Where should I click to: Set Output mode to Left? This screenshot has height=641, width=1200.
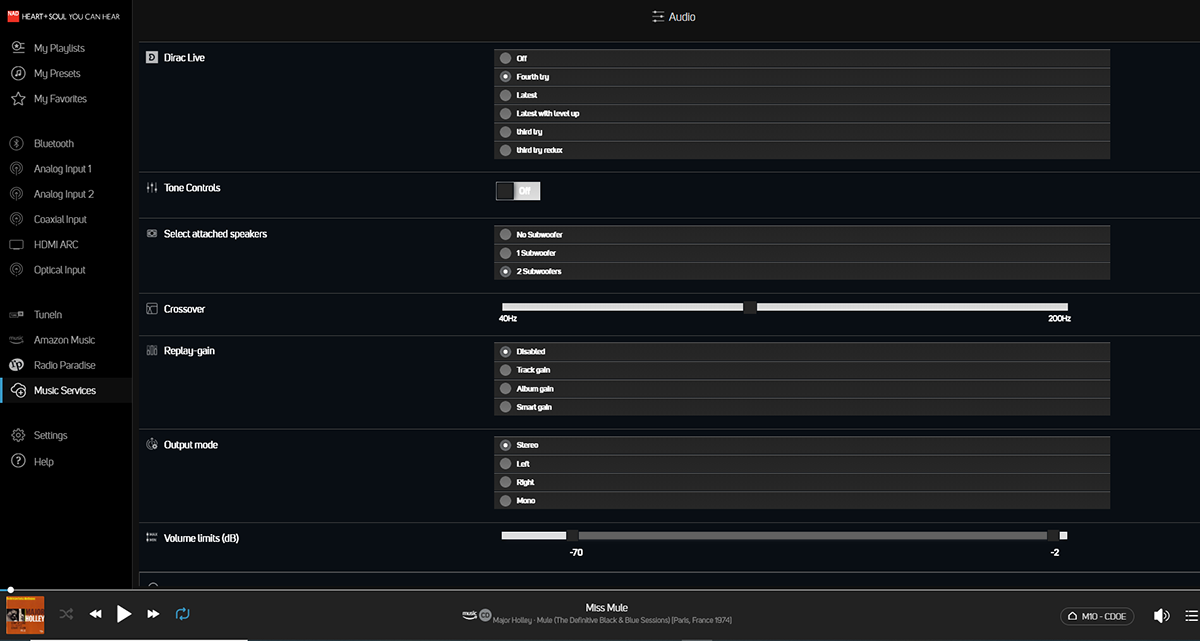tap(802, 464)
